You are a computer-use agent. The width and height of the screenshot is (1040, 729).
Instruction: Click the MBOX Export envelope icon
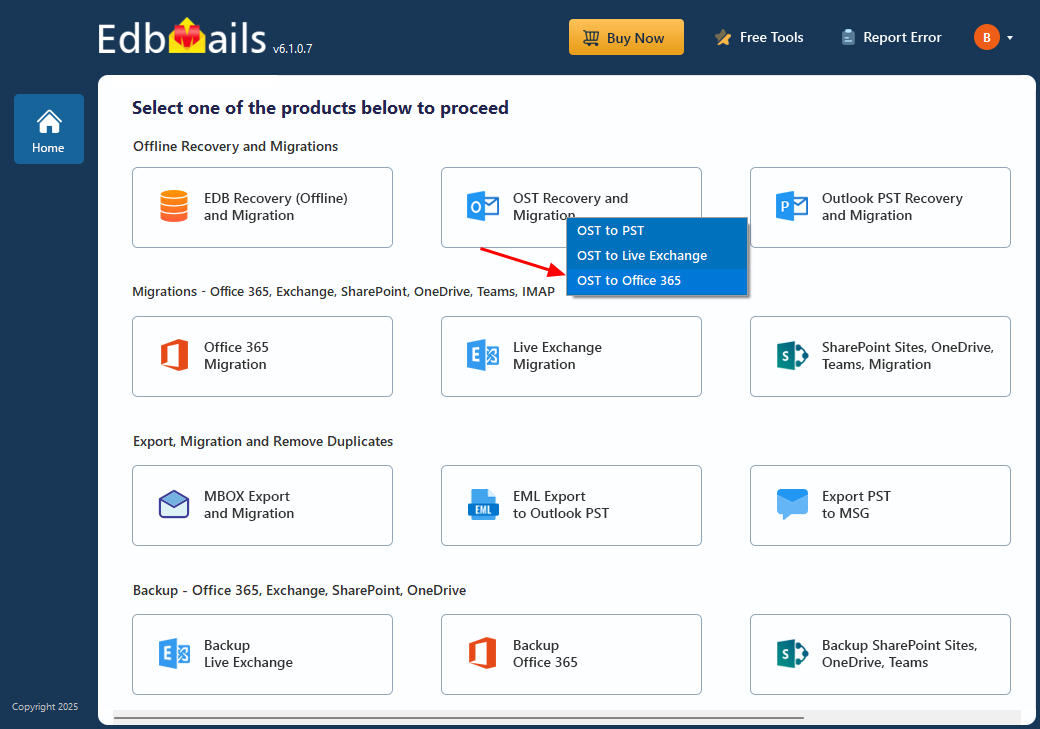point(174,504)
